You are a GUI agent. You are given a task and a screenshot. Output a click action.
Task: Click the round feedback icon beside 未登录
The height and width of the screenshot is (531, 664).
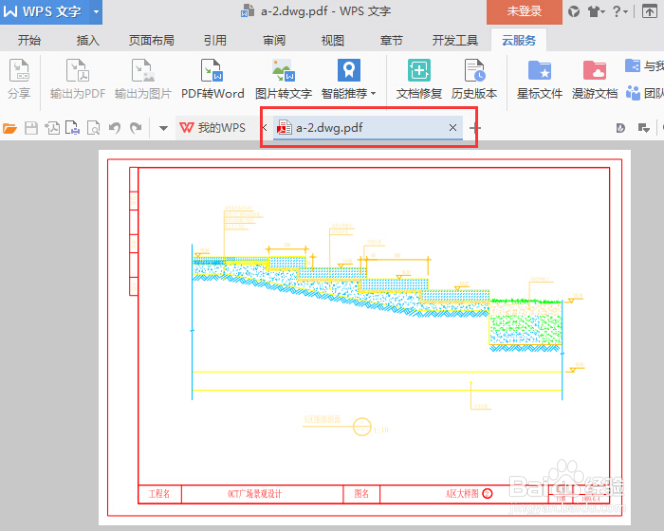(x=574, y=11)
